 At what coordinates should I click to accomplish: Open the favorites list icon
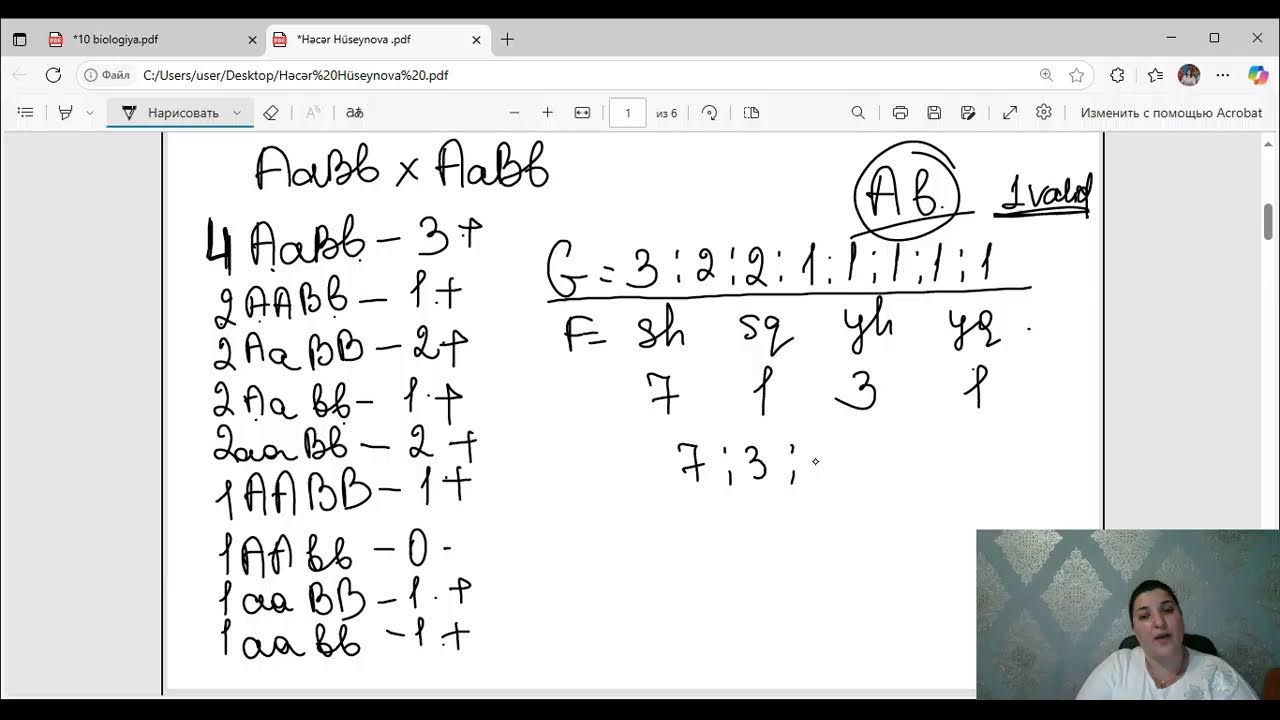click(x=1155, y=75)
